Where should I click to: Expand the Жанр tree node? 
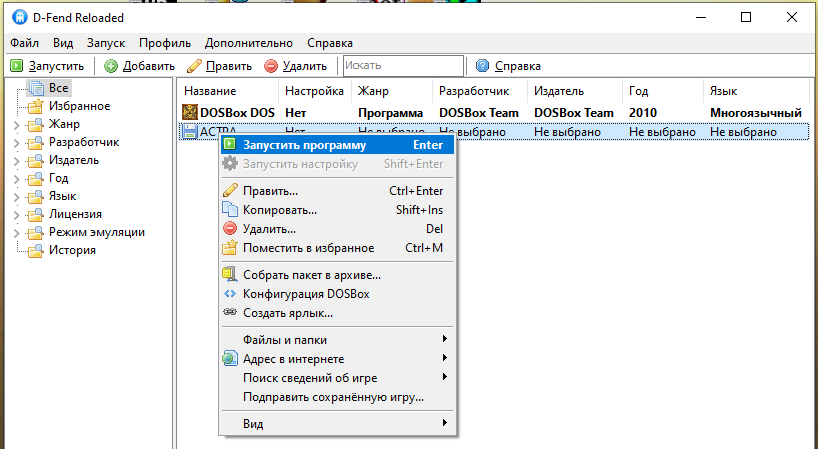[x=16, y=124]
